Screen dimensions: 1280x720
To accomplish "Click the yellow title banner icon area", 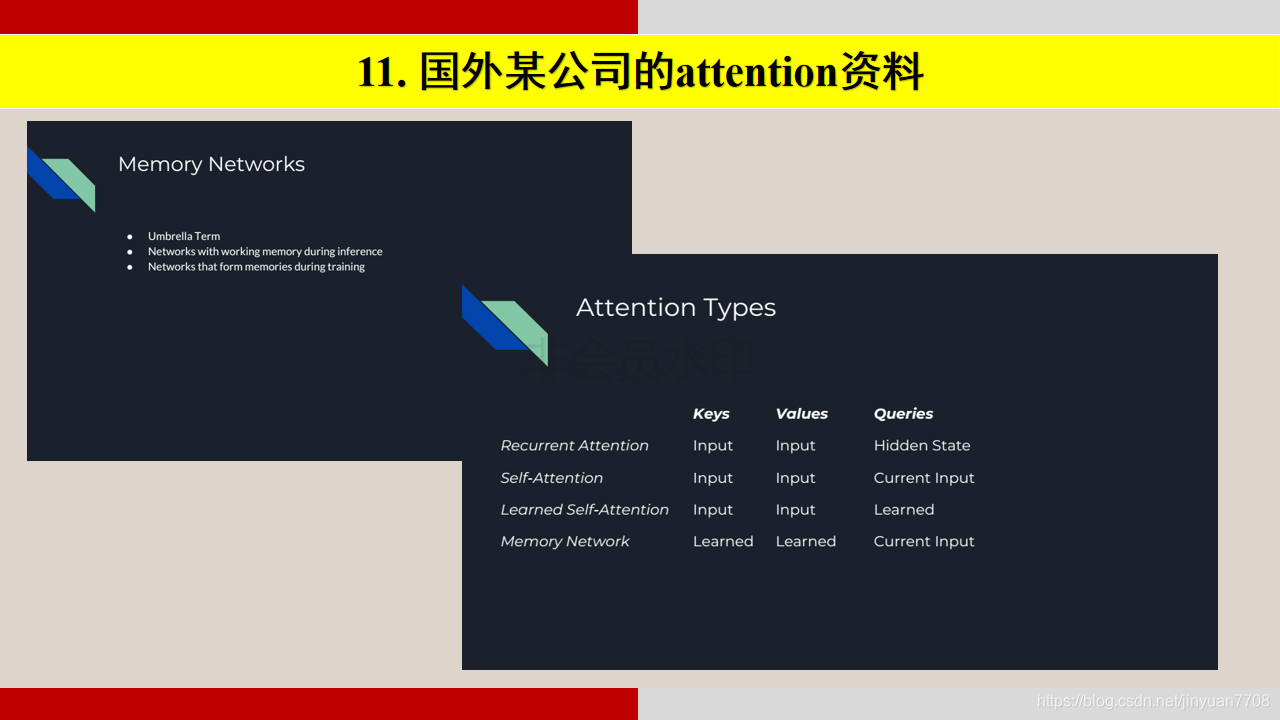I will tap(640, 71).
